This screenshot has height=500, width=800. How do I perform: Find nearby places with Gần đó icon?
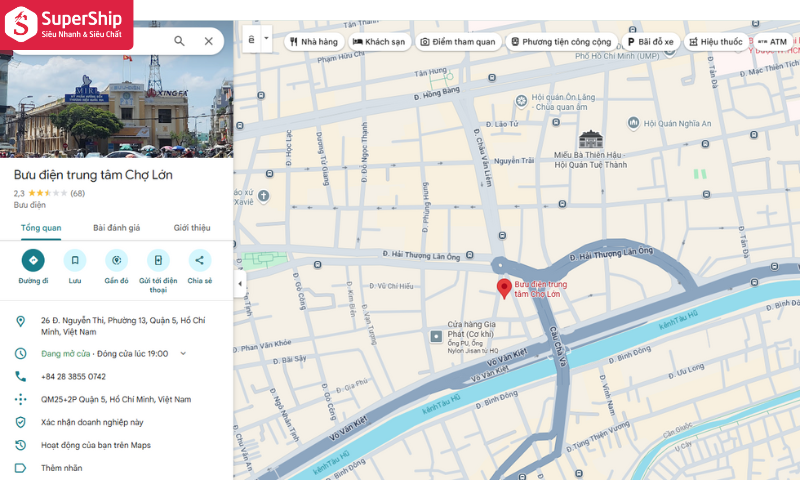coord(116,260)
